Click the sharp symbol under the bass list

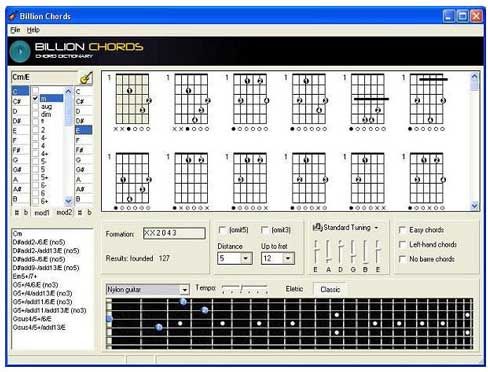(x=80, y=212)
